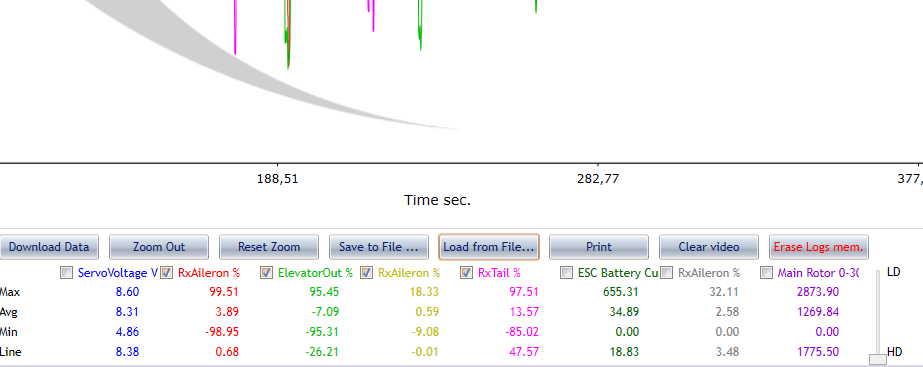The image size is (923, 367).
Task: Load log data from file
Action: [x=489, y=247]
